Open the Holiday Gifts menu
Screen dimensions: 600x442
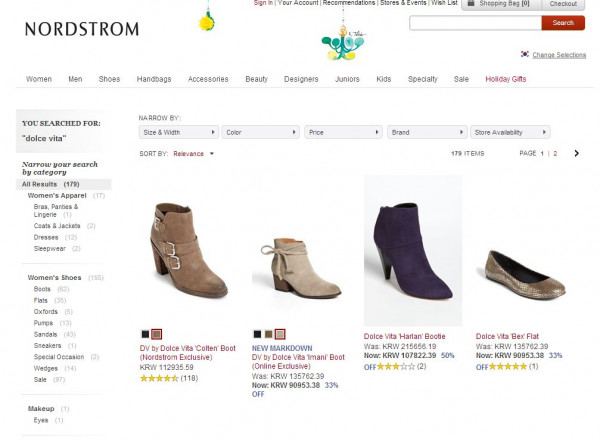(x=505, y=79)
